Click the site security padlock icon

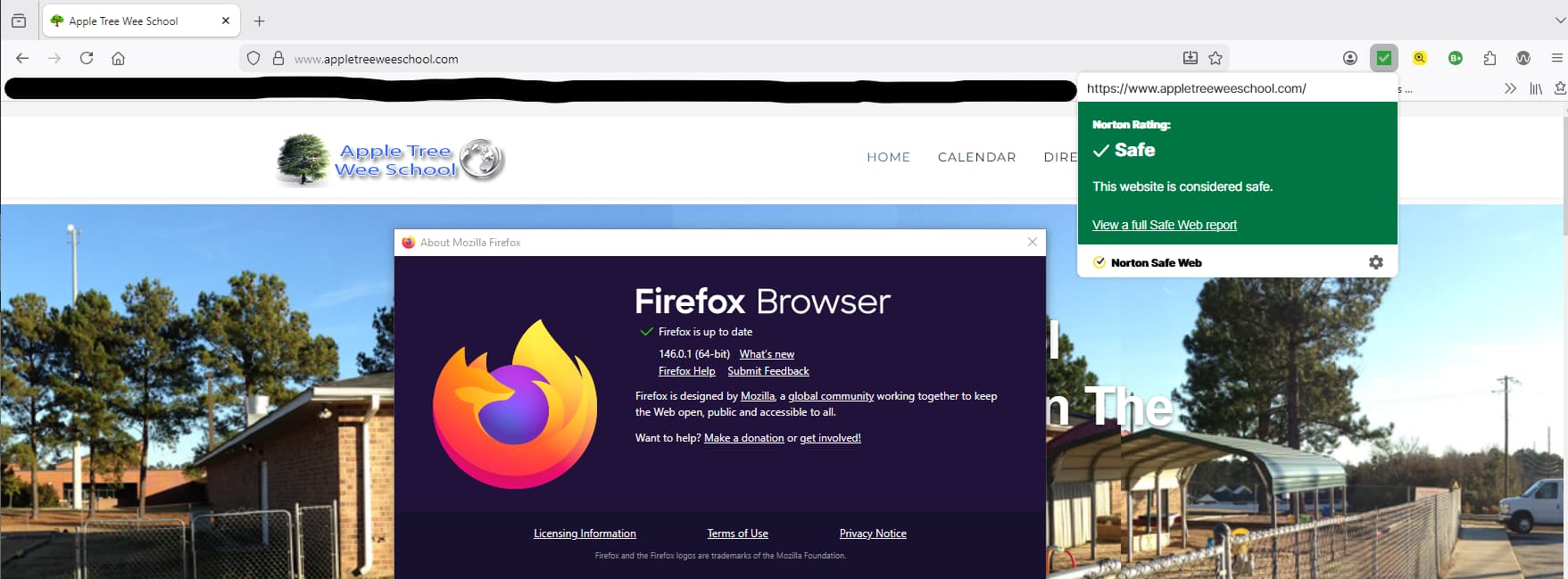click(278, 58)
